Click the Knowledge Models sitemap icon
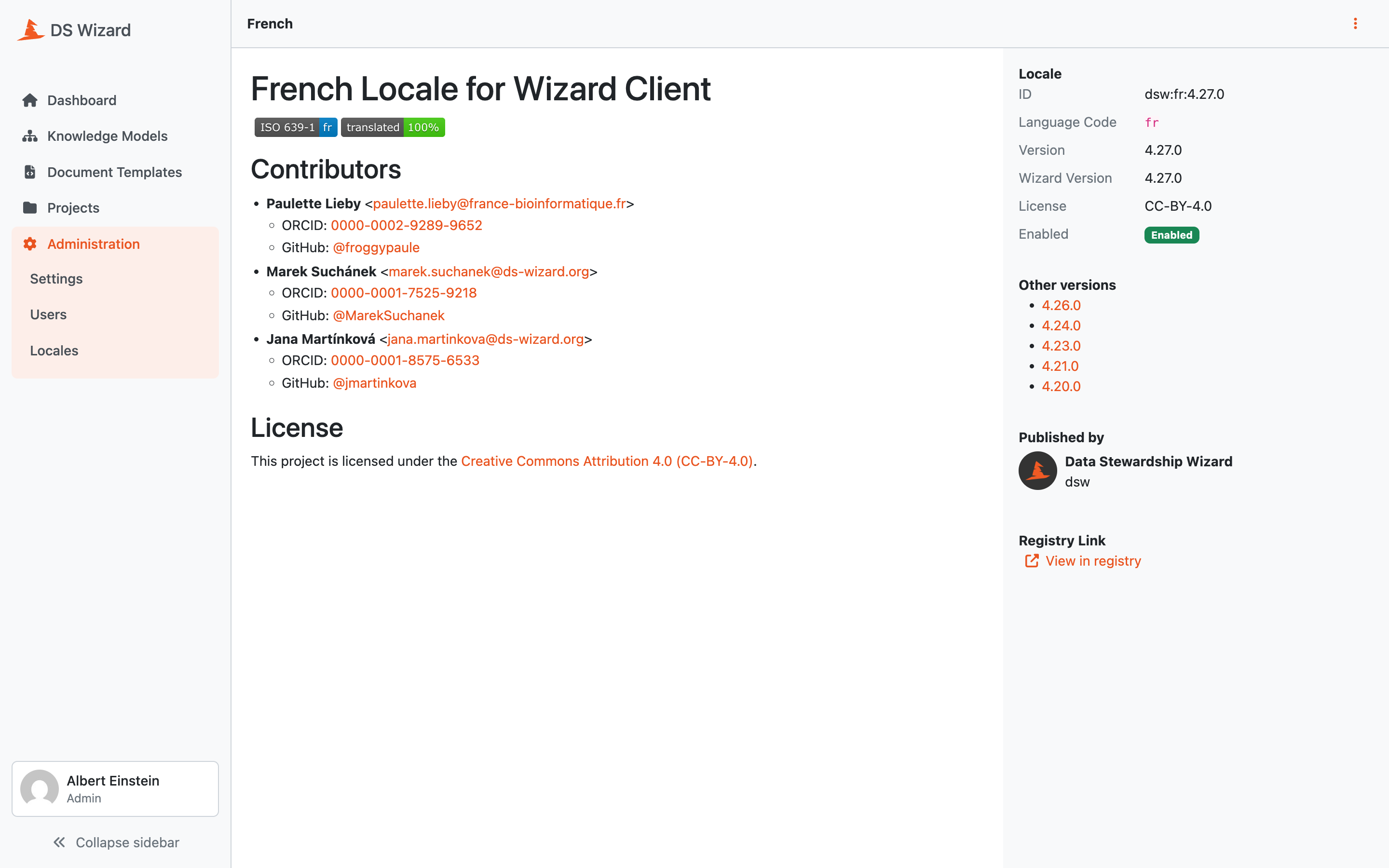This screenshot has width=1389, height=868. pyautogui.click(x=30, y=136)
